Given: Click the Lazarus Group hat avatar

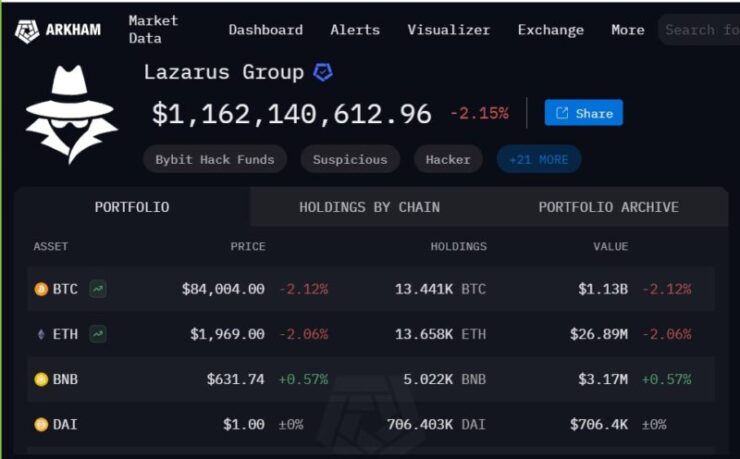Looking at the screenshot, I should point(71,115).
